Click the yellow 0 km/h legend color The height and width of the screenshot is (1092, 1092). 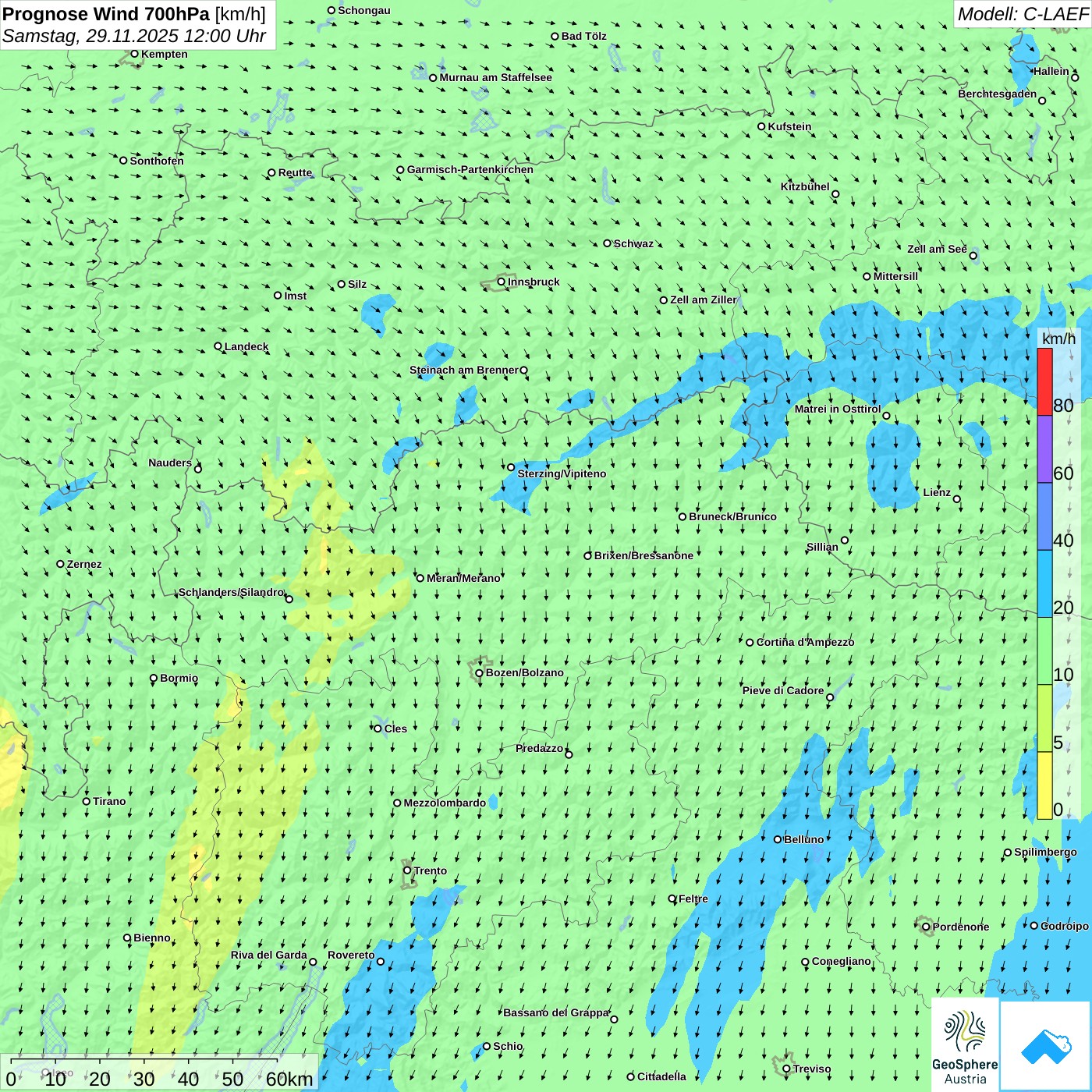[x=1044, y=785]
